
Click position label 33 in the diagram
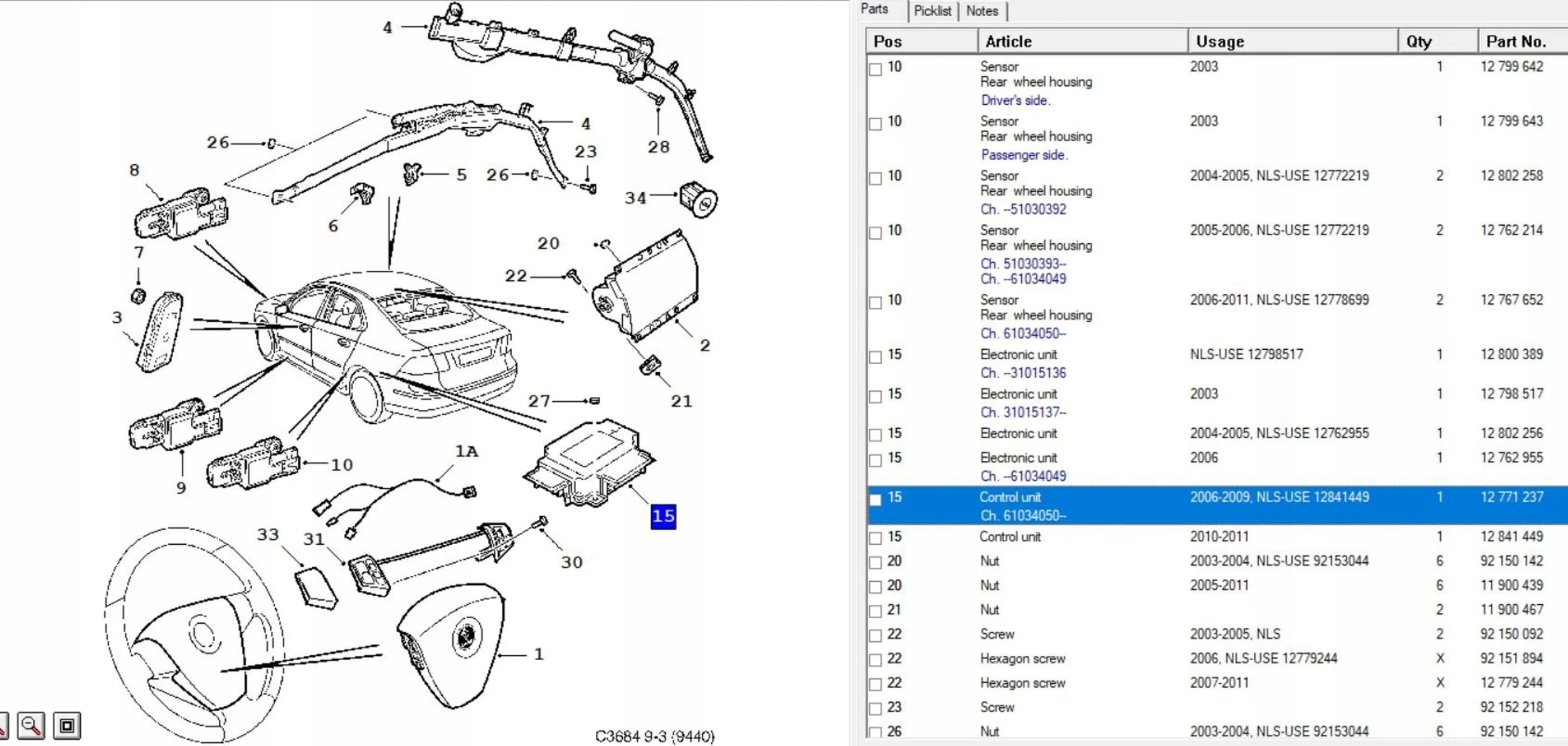[268, 534]
